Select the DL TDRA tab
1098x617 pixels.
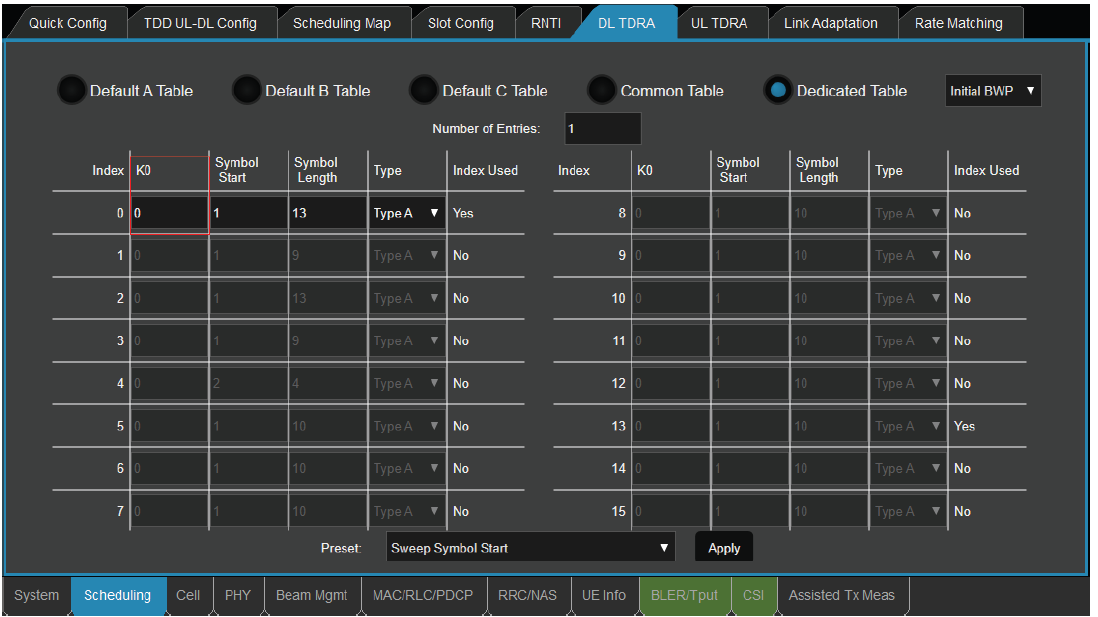click(627, 23)
